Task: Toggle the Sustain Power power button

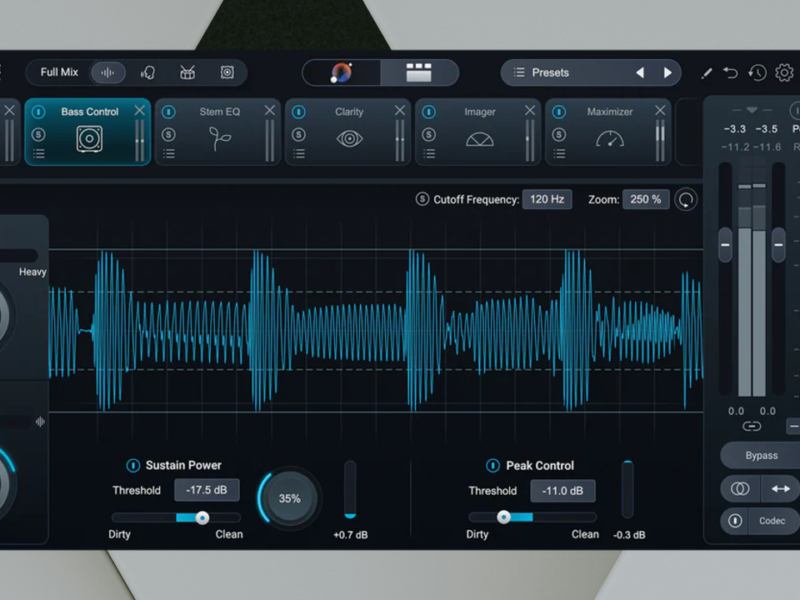Action: (133, 465)
